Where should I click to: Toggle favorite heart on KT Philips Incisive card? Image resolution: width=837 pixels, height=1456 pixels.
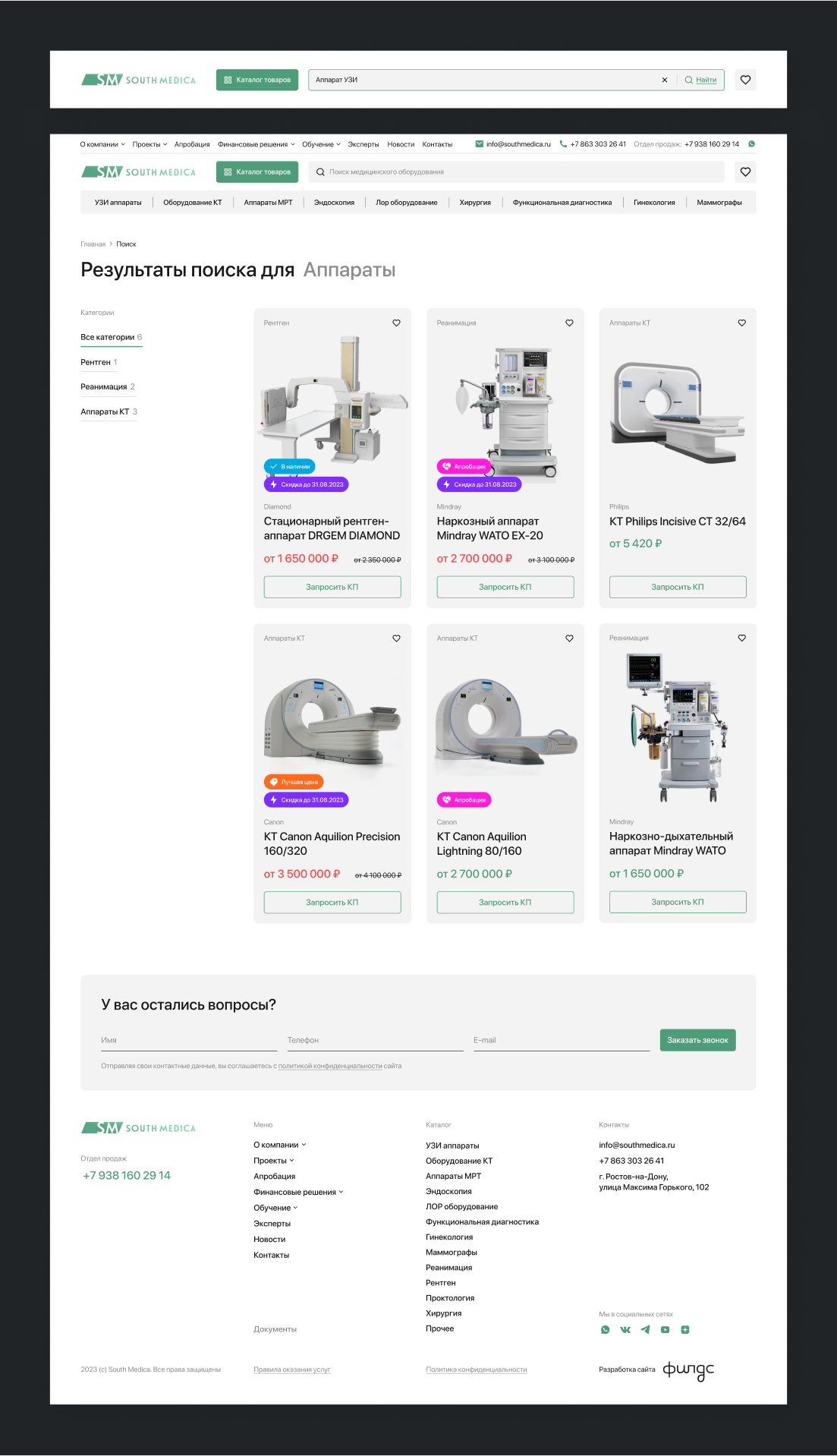(741, 323)
